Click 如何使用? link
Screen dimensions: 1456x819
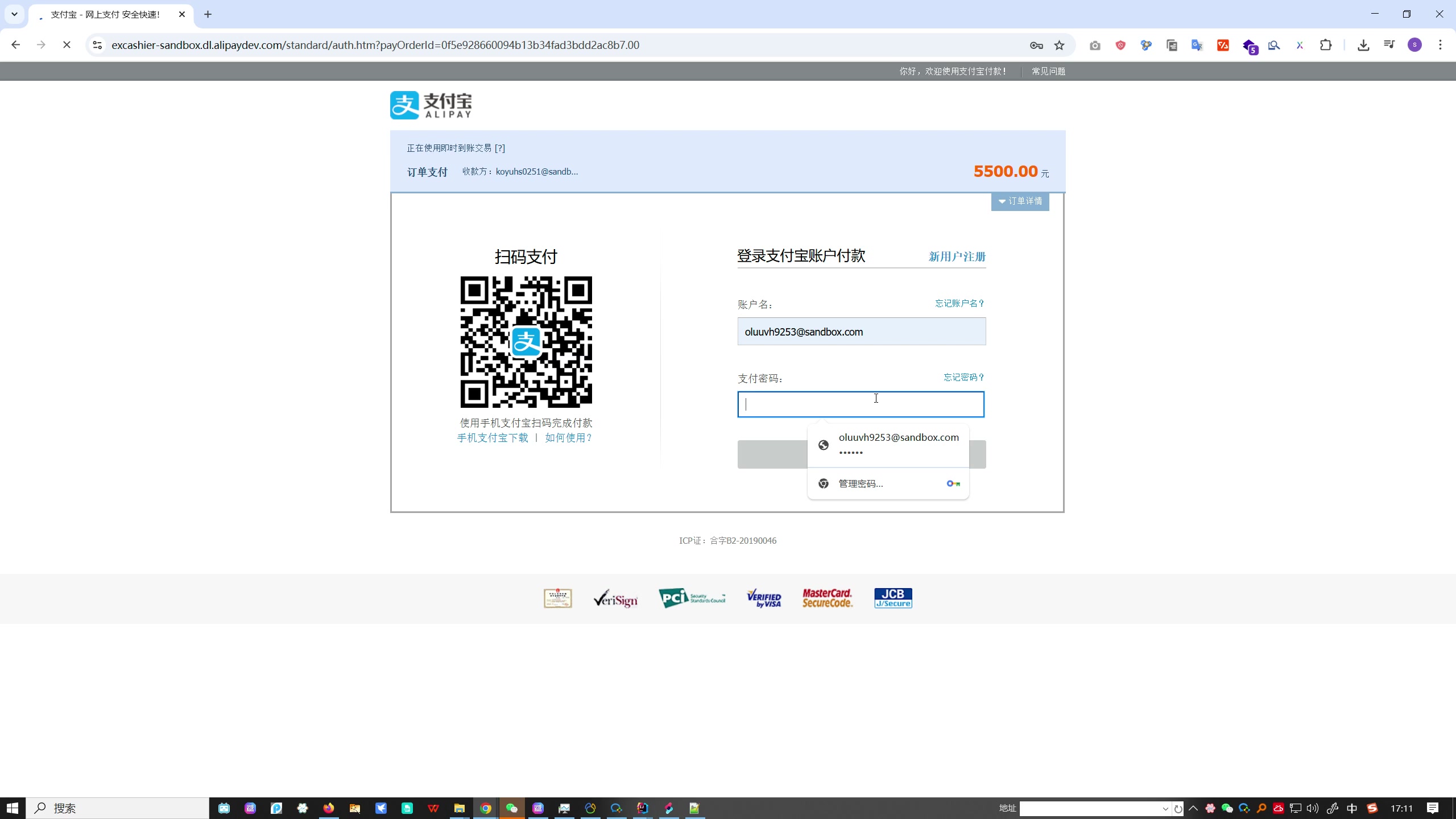click(x=568, y=438)
